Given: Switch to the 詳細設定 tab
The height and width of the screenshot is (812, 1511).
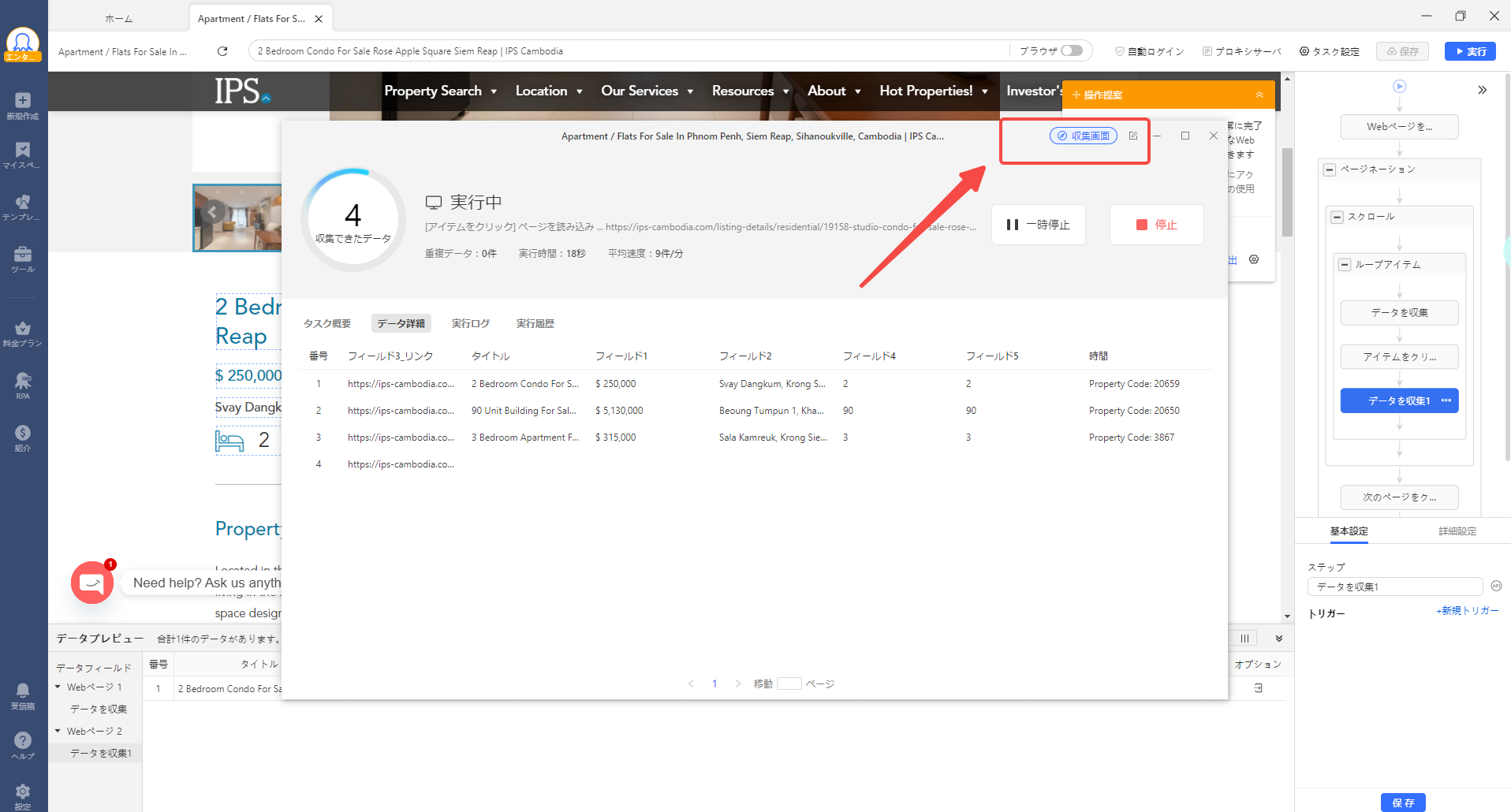Looking at the screenshot, I should click(x=1457, y=531).
